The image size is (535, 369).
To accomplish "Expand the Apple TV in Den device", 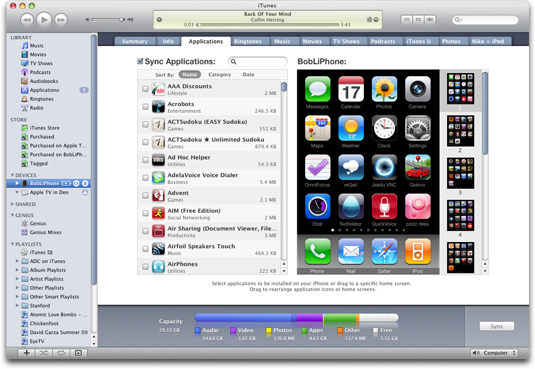I will (17, 192).
